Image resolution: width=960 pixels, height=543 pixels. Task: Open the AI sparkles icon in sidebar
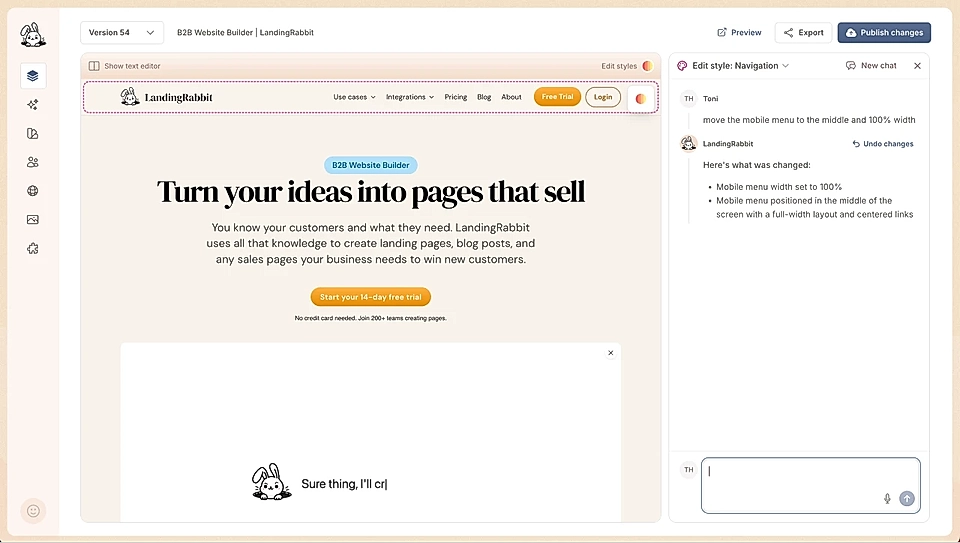pyautogui.click(x=33, y=105)
